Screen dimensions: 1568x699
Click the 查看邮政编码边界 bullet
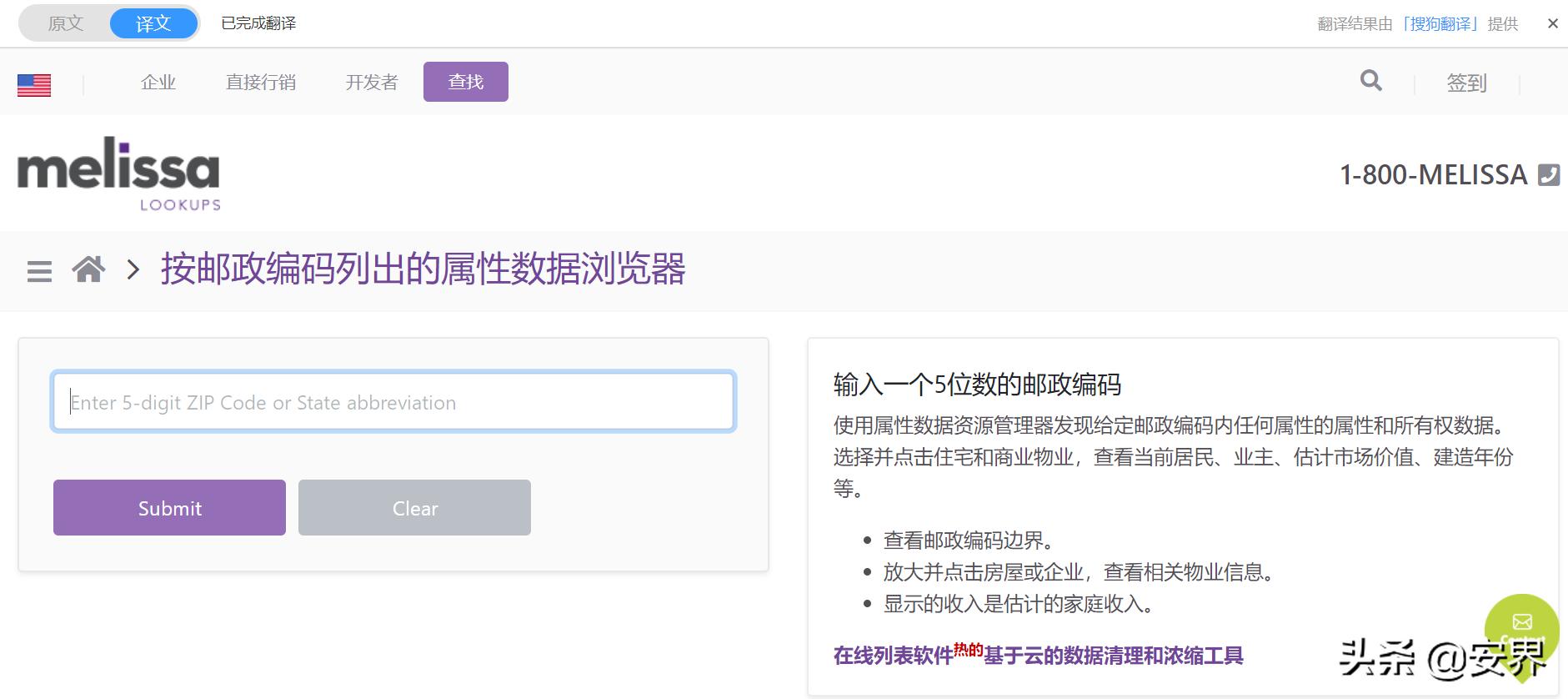pos(968,541)
